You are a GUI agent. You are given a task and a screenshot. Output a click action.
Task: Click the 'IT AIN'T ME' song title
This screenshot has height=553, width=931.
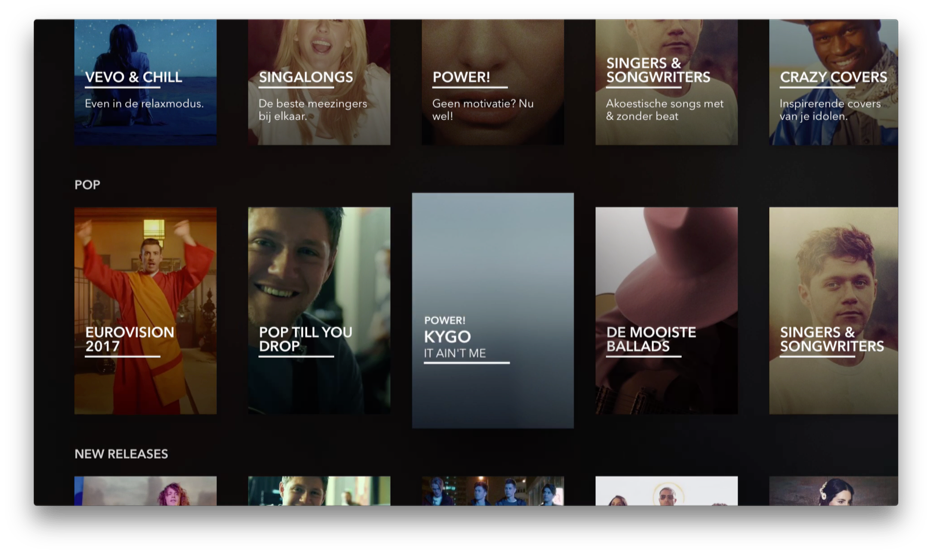pos(455,353)
